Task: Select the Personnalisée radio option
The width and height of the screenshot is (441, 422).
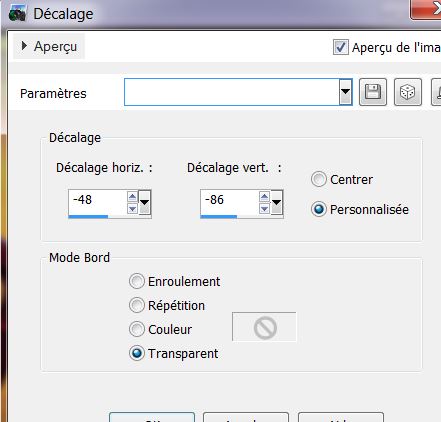Action: pos(318,209)
